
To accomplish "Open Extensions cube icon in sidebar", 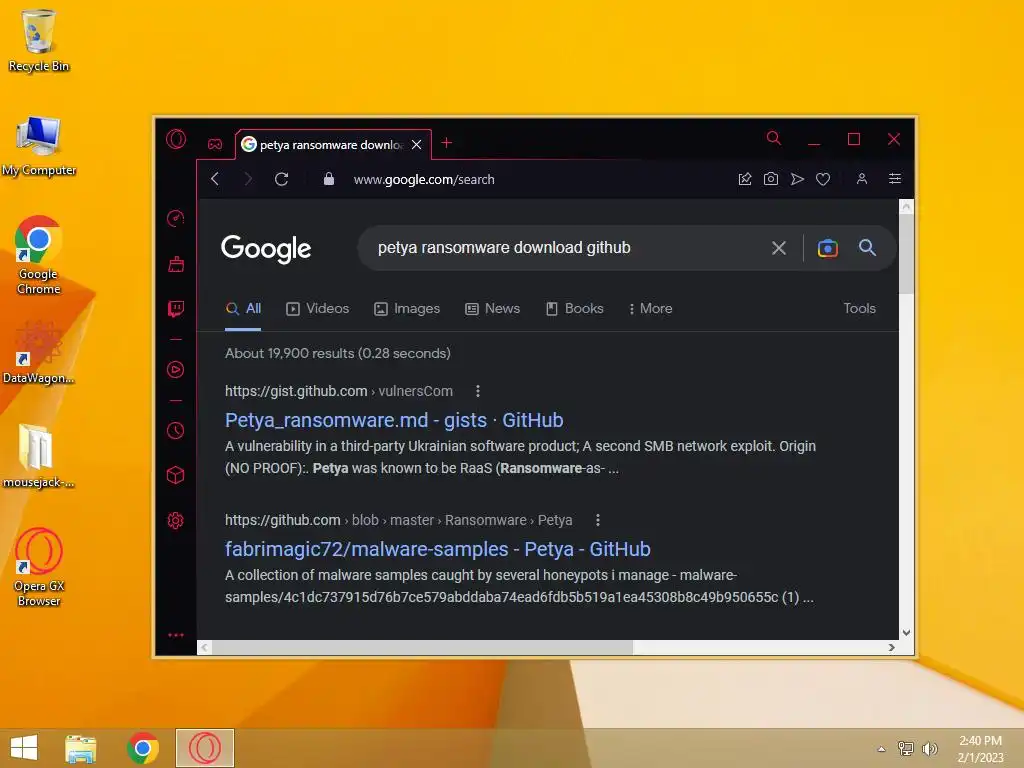I will (x=176, y=475).
